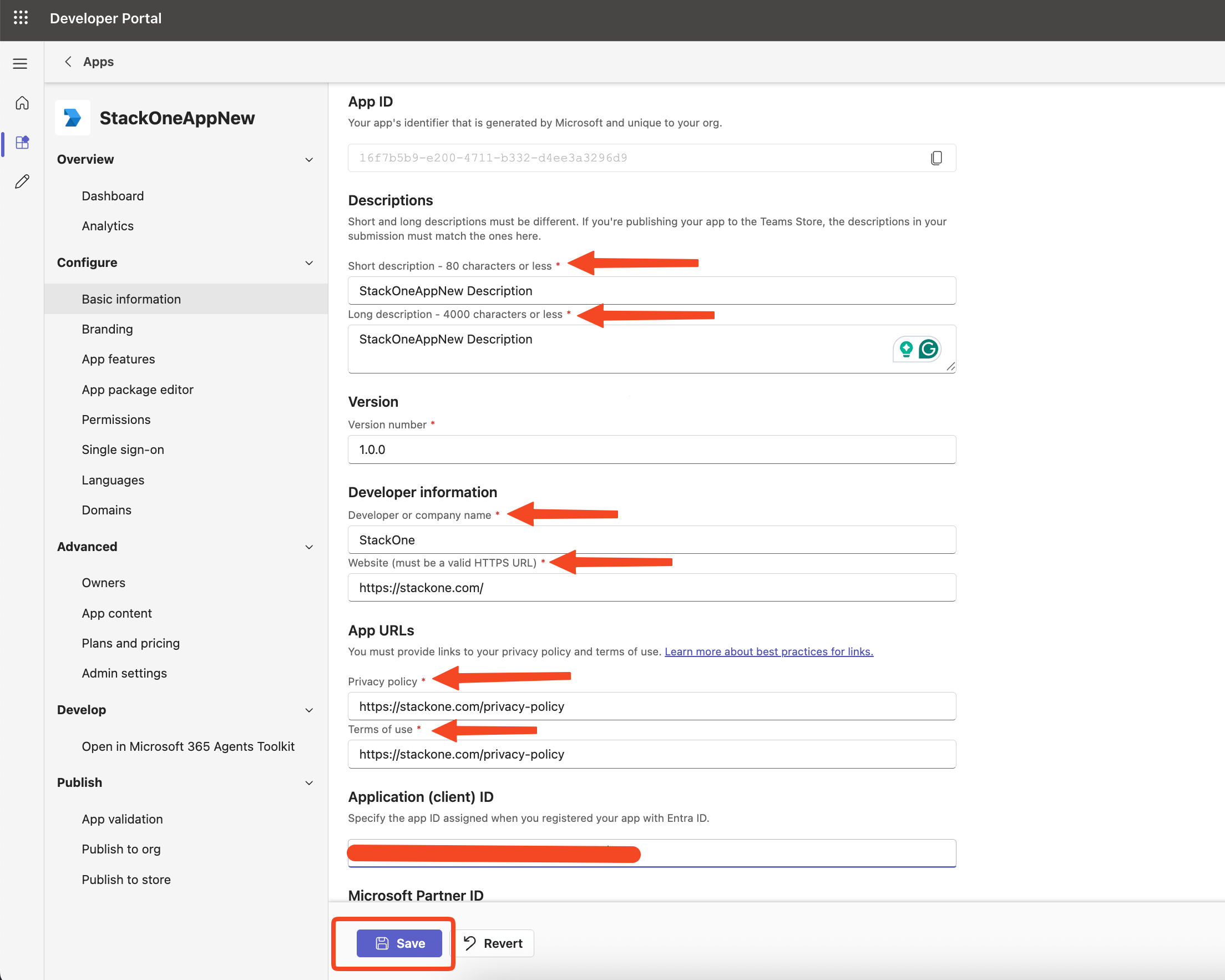Collapse the Overview section
This screenshot has height=980, width=1225.
[x=309, y=160]
